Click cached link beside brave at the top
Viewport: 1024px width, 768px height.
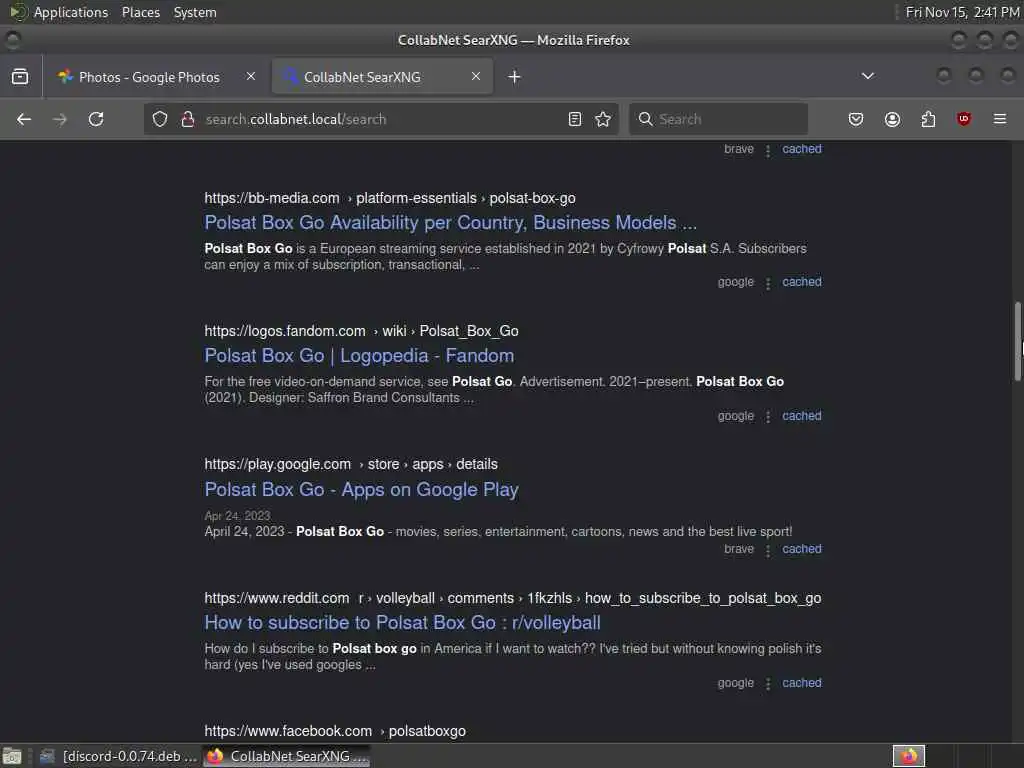tap(802, 148)
